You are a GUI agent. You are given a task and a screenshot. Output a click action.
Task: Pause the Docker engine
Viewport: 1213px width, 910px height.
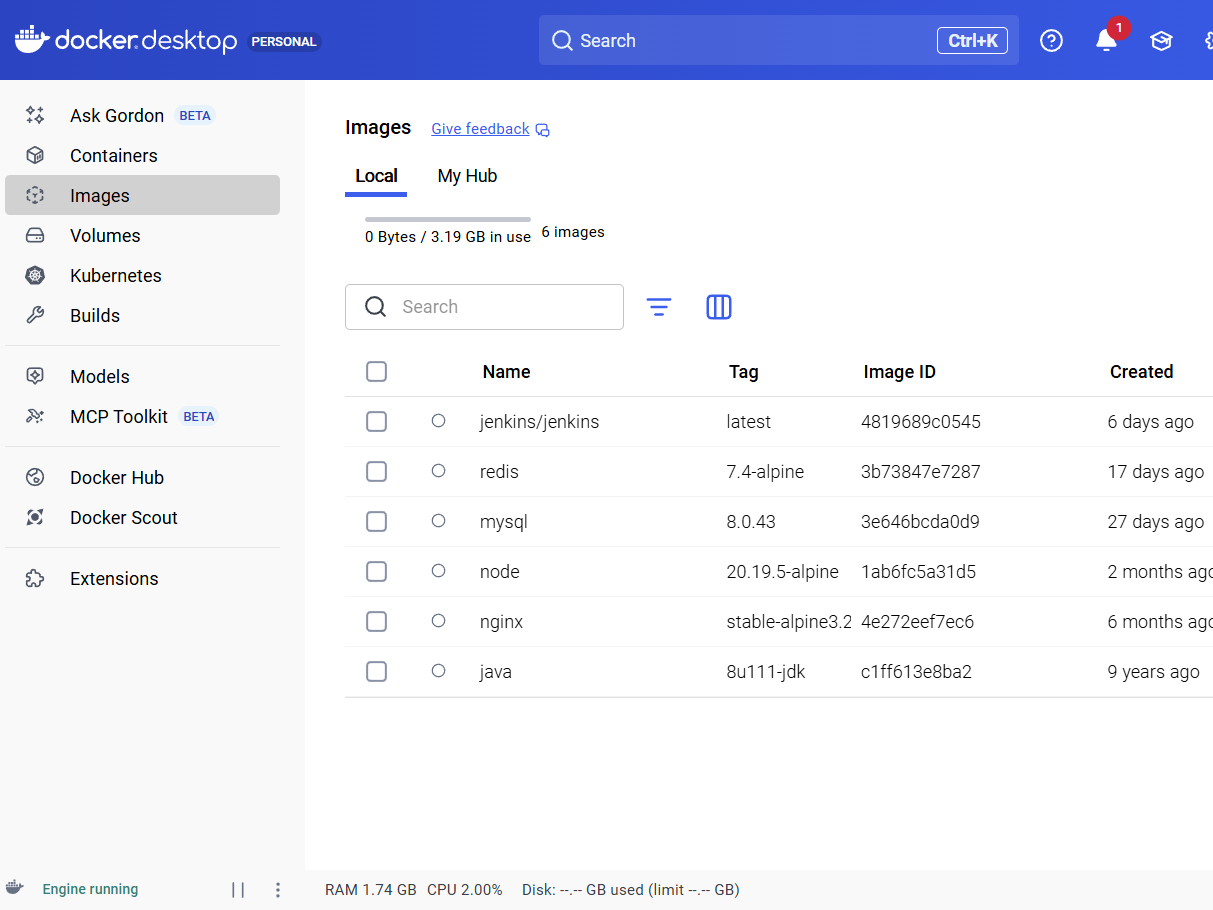click(238, 890)
